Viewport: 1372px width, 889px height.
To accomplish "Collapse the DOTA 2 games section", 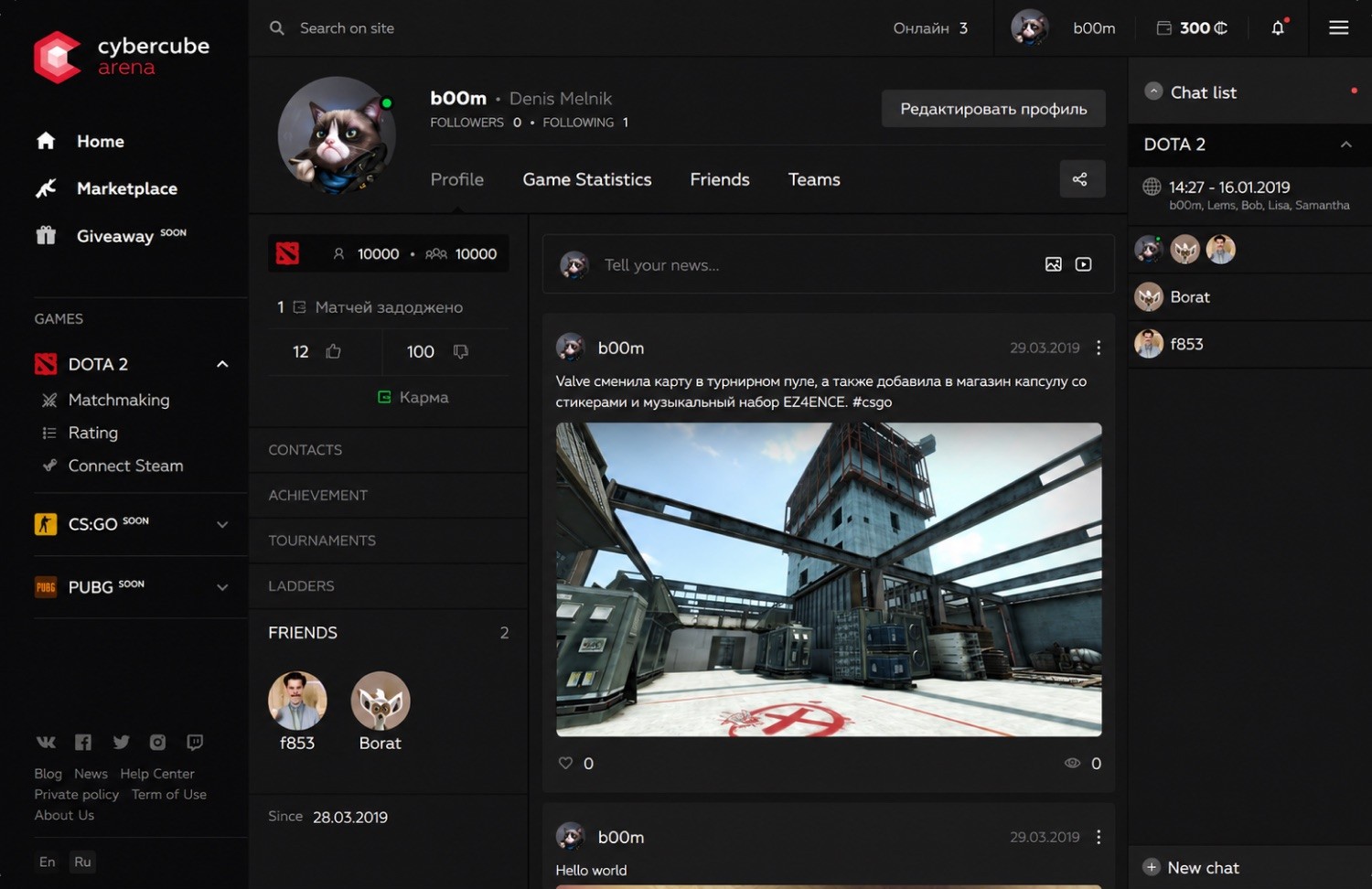I will pyautogui.click(x=222, y=364).
